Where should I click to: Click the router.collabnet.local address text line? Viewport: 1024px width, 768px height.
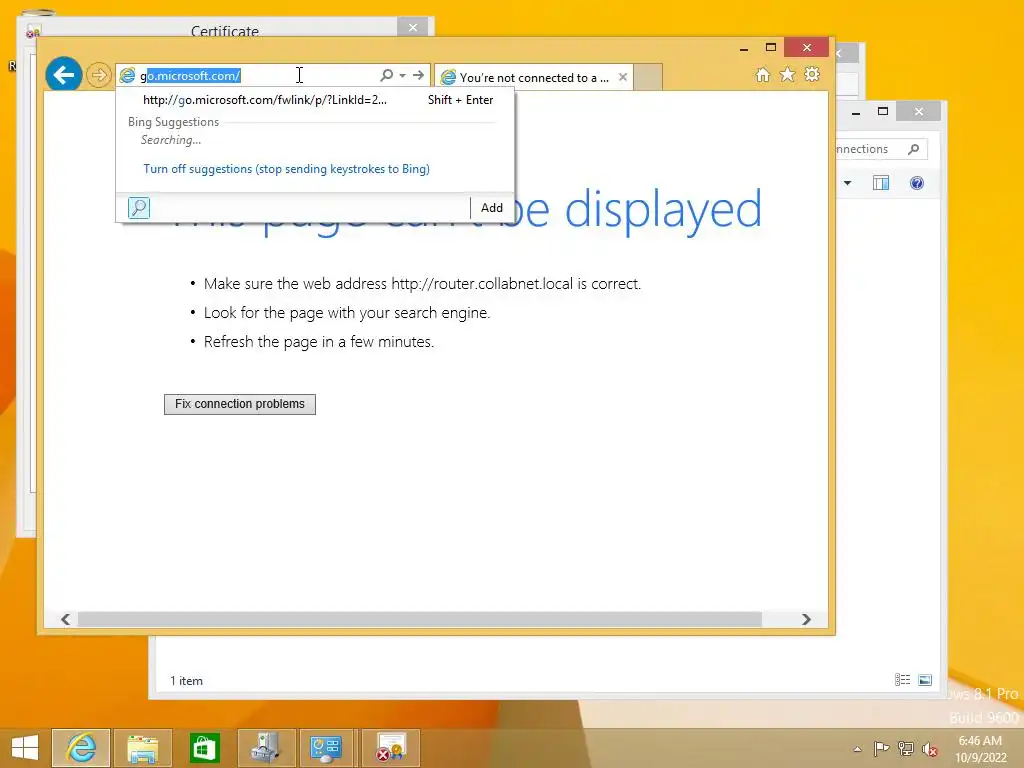click(423, 284)
